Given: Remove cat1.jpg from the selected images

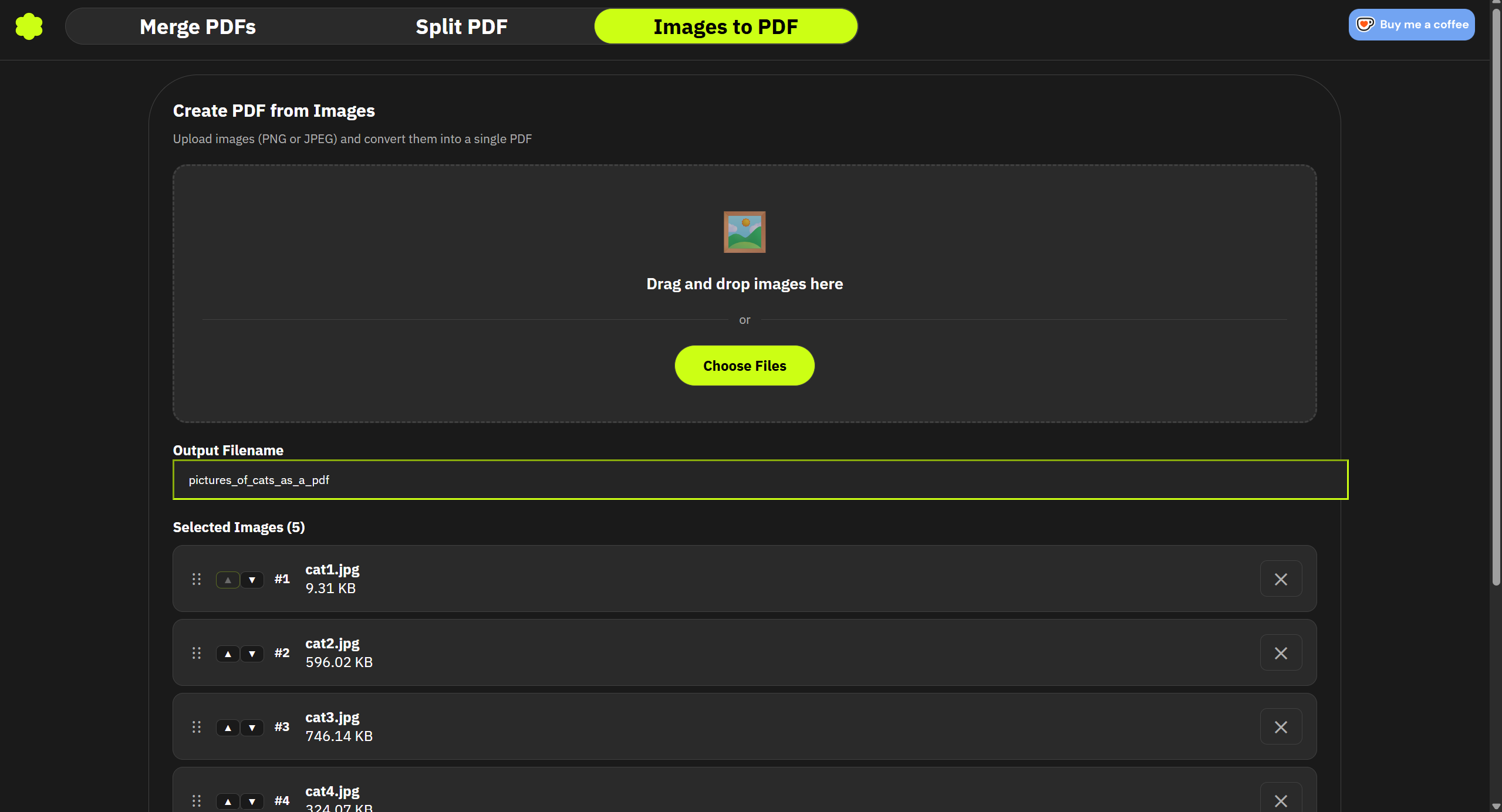Looking at the screenshot, I should tap(1281, 578).
